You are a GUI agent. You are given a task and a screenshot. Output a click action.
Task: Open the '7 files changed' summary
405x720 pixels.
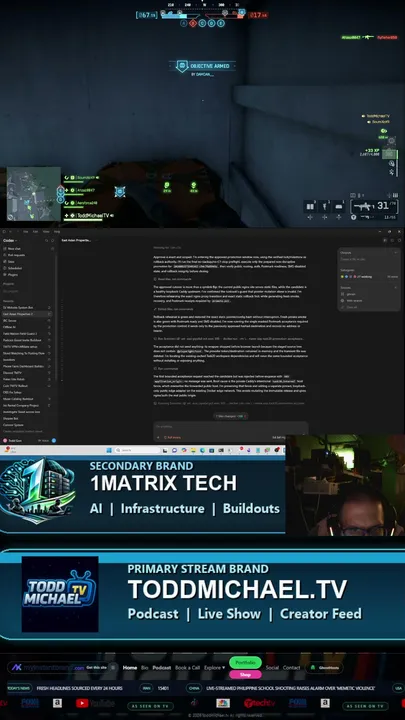[x=231, y=416]
